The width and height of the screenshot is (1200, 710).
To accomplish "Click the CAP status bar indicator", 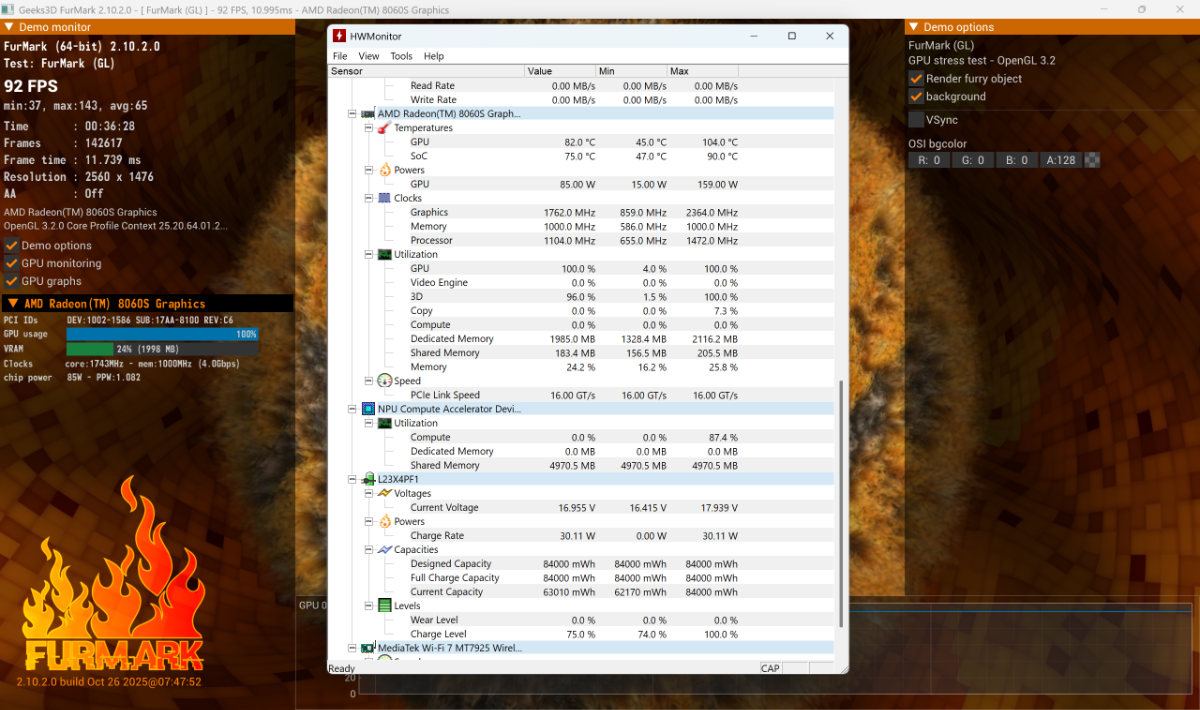I will click(770, 668).
